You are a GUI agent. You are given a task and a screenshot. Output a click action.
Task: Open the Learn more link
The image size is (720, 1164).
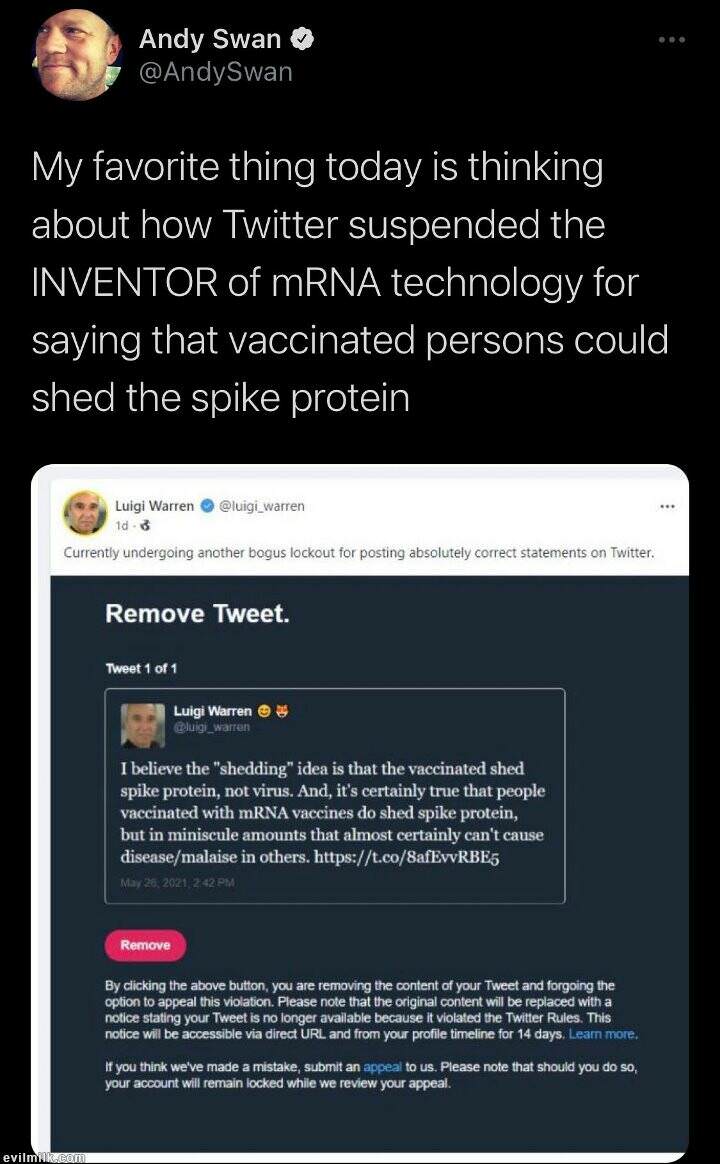click(x=602, y=1034)
